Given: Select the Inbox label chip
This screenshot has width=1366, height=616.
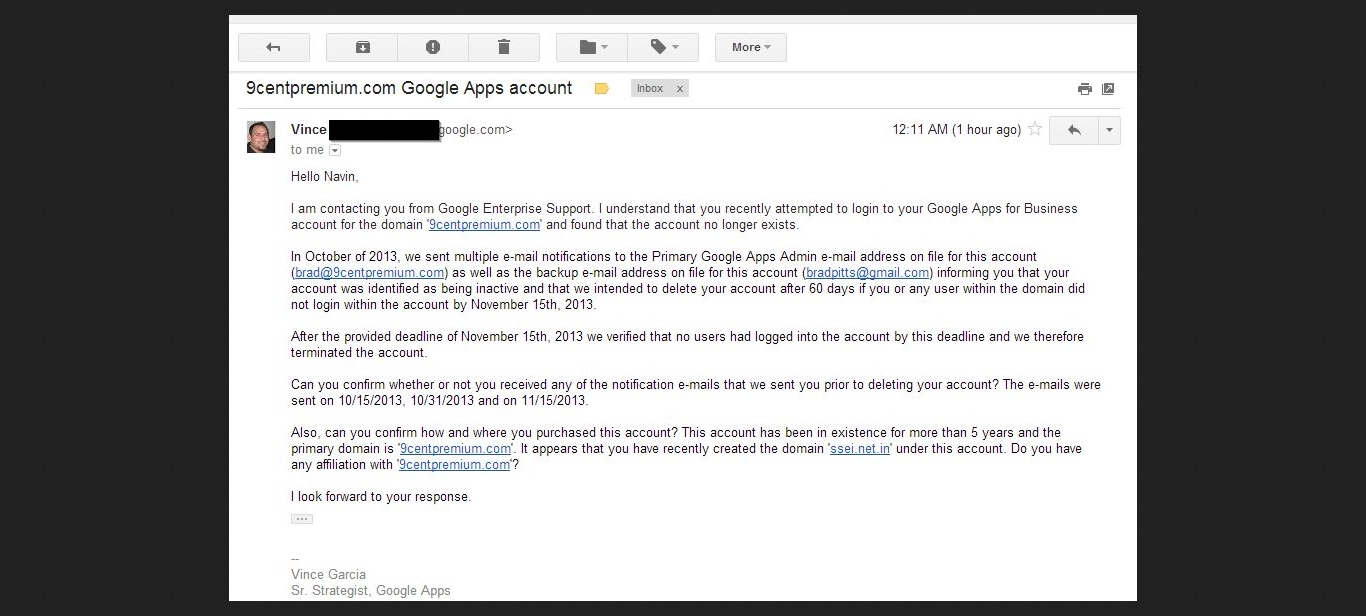Looking at the screenshot, I should click(x=650, y=88).
